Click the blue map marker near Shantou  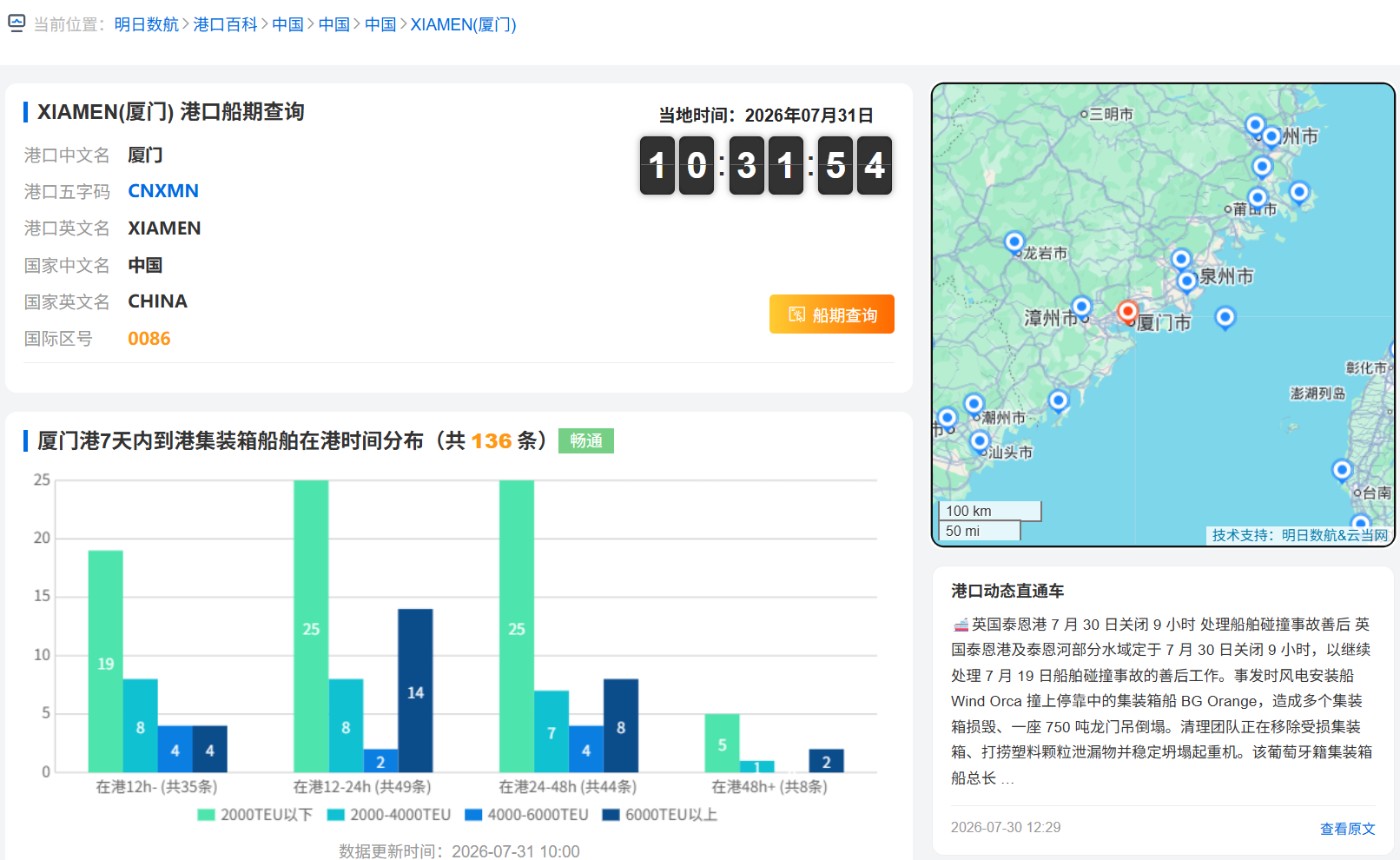pyautogui.click(x=980, y=442)
